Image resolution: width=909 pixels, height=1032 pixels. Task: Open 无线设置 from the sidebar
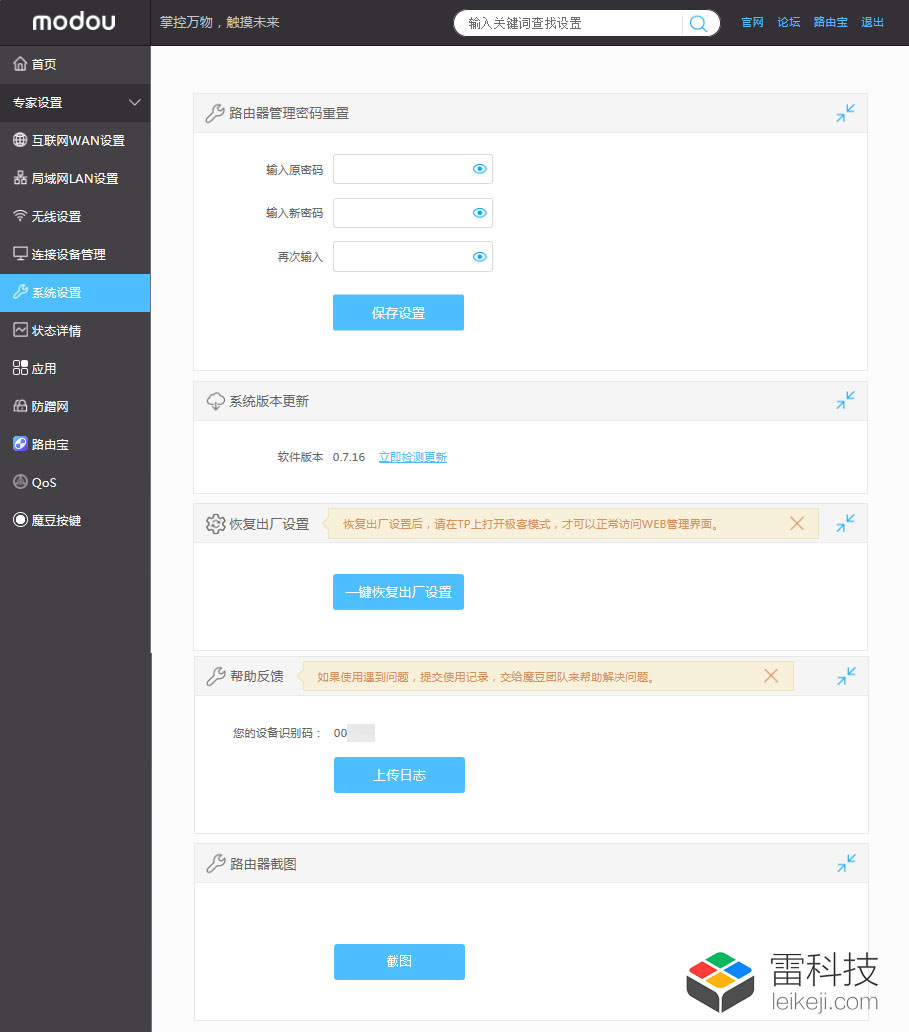(x=56, y=216)
